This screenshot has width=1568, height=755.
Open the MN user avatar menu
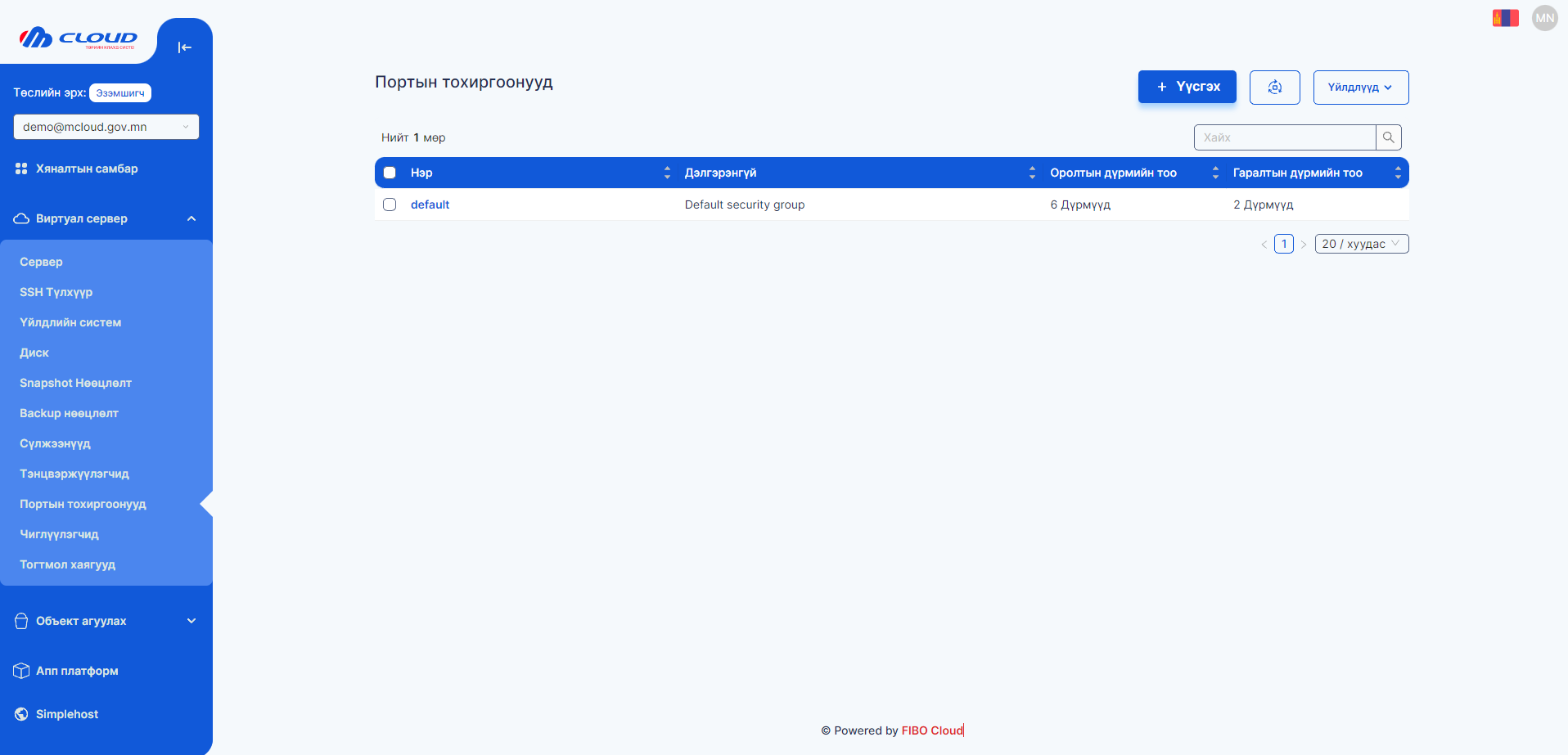[x=1544, y=18]
